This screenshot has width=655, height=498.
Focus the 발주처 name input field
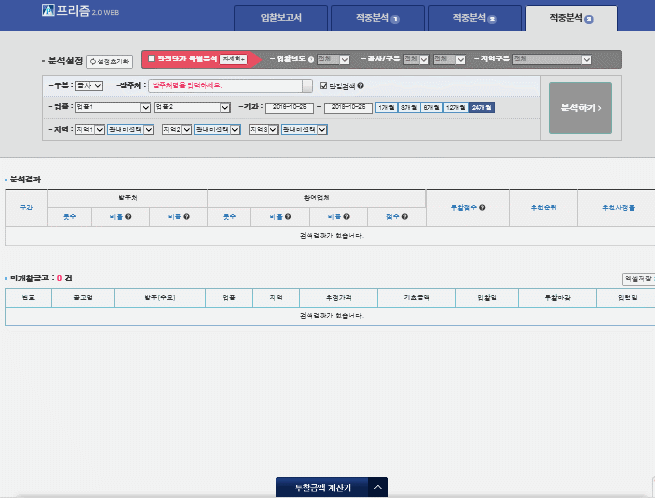(226, 86)
